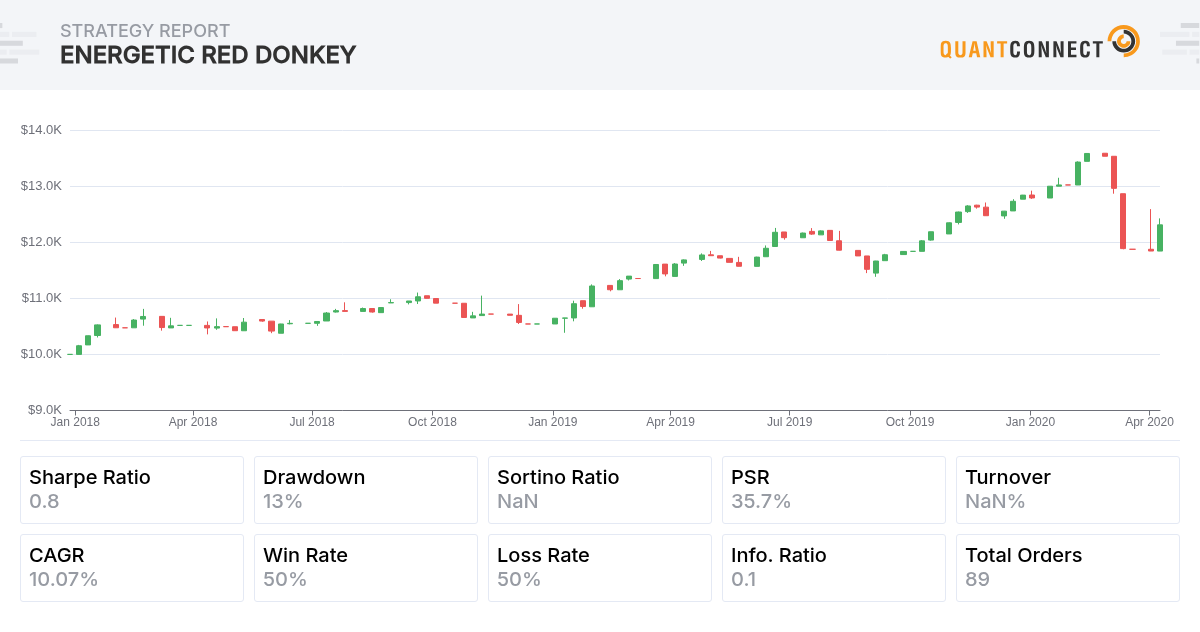Screen dimensions: 1200x632
Task: Open the Sortino Ratio card
Action: pyautogui.click(x=600, y=490)
